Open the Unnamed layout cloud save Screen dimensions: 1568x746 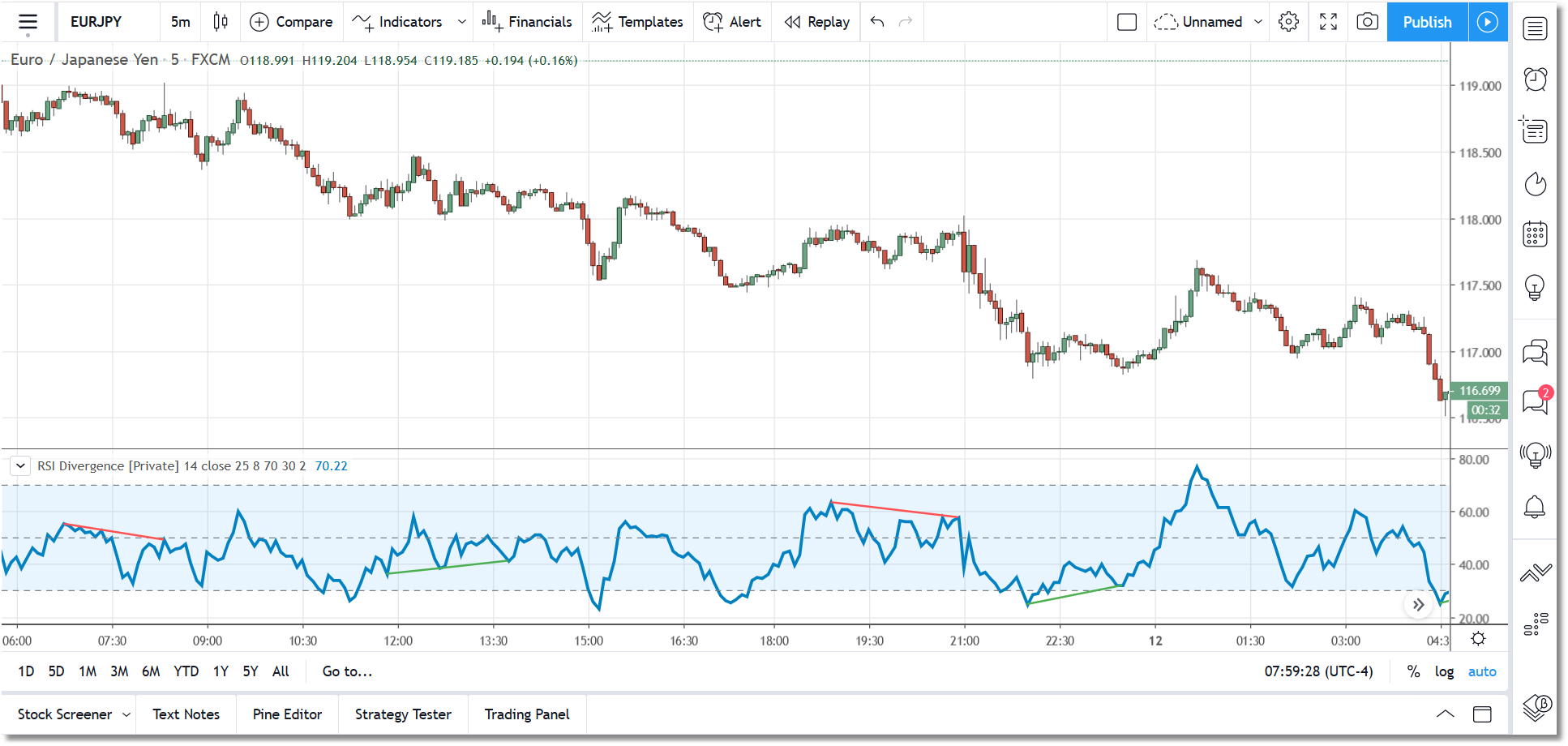point(1198,22)
